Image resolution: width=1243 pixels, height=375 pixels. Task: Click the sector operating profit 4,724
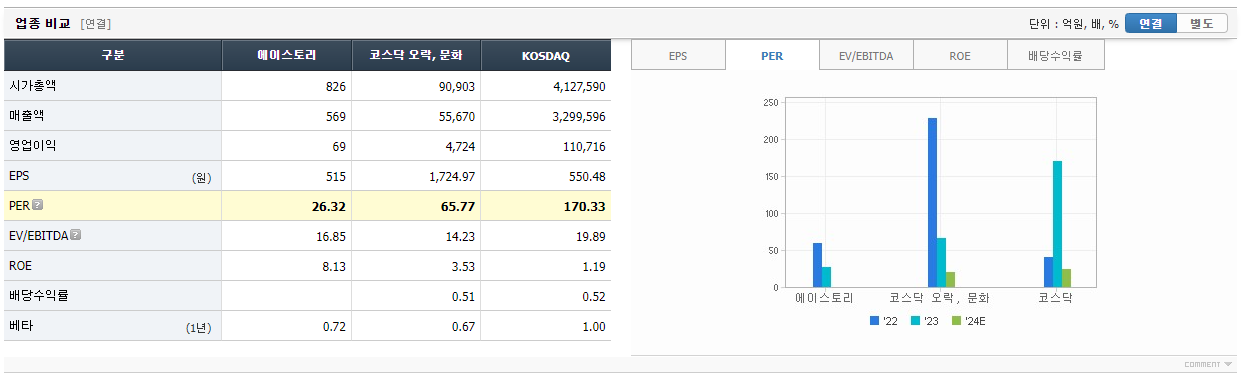pyautogui.click(x=459, y=147)
